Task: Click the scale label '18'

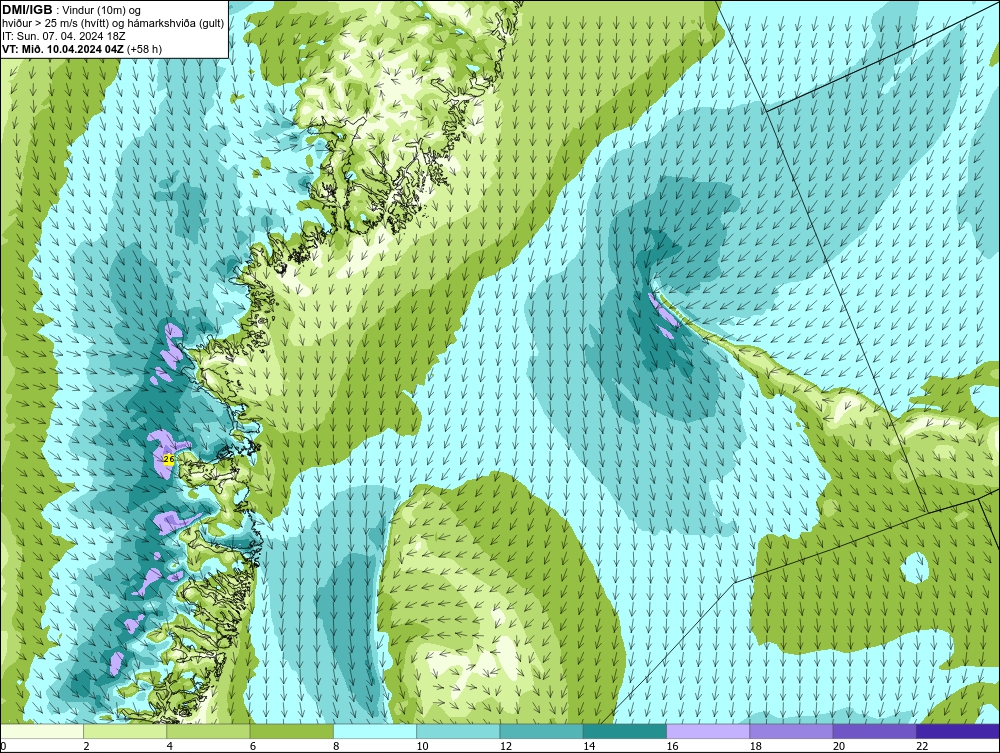Action: tap(755, 747)
